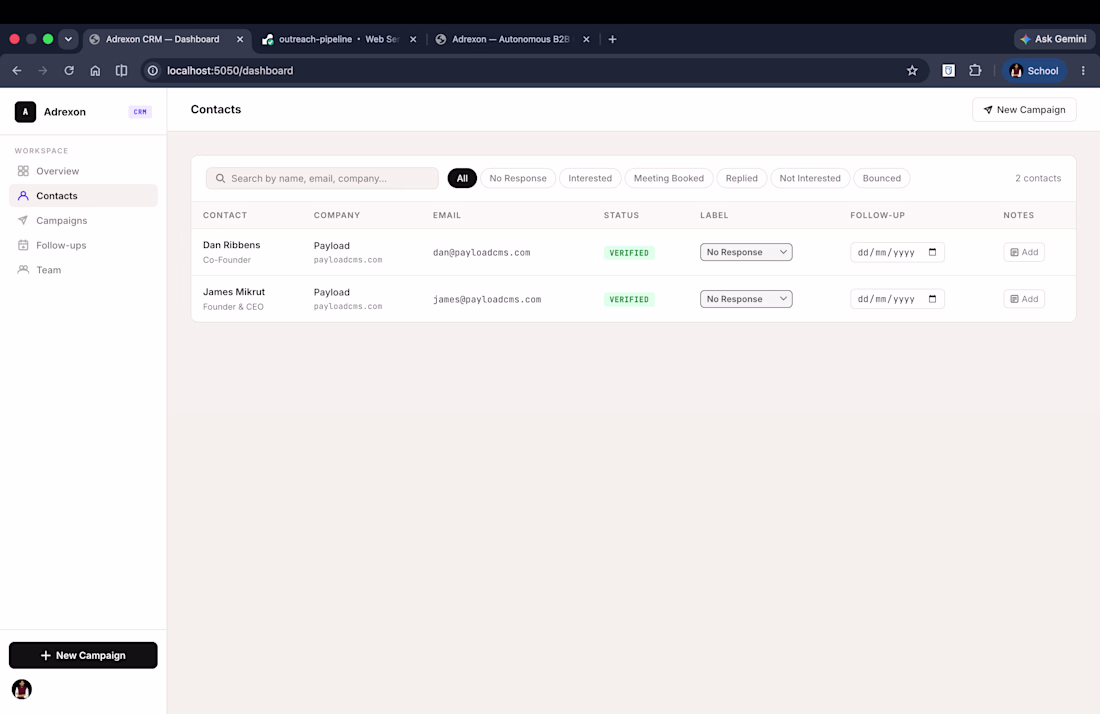The height and width of the screenshot is (714, 1100).
Task: Click the site info icon in address bar
Action: [x=153, y=70]
